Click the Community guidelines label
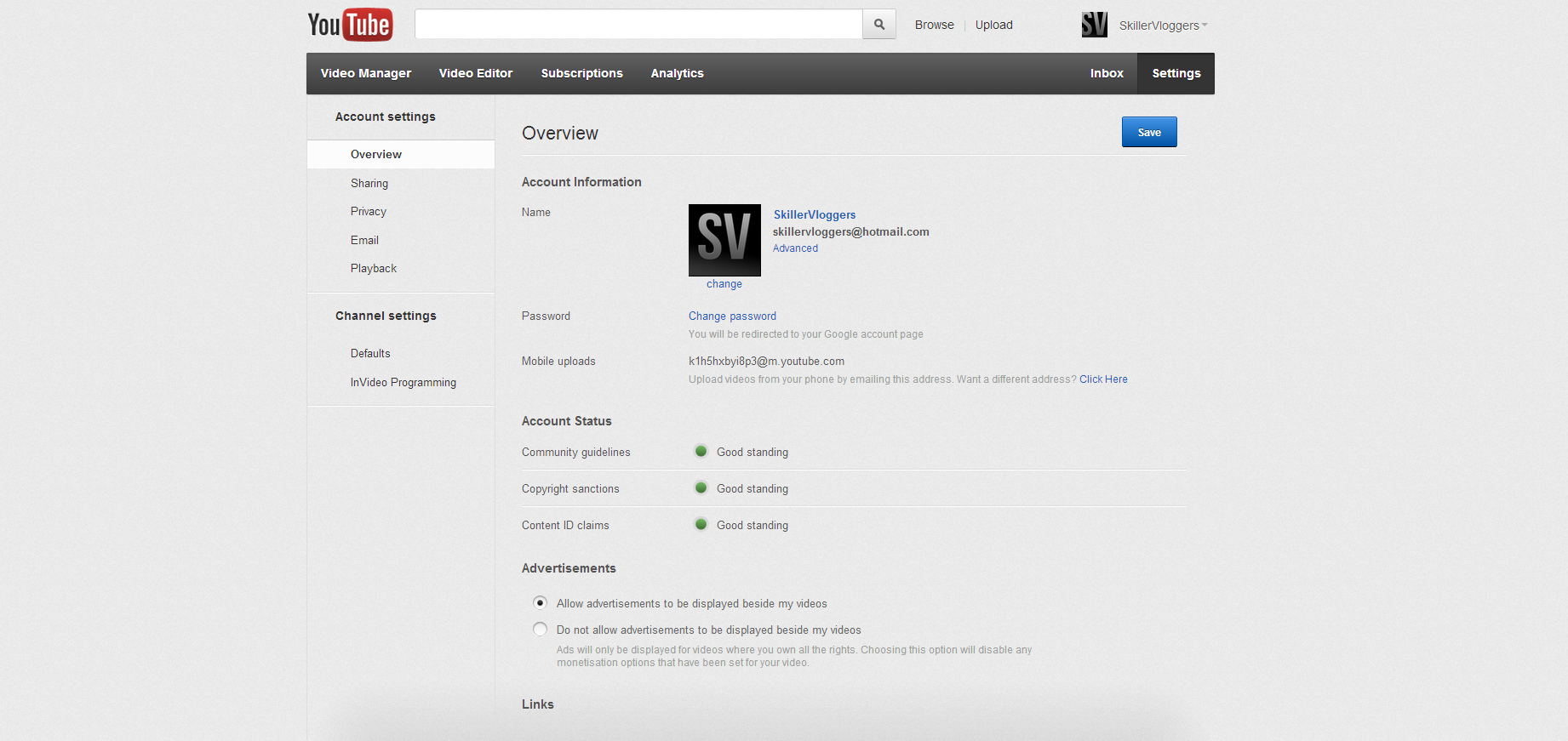The image size is (1568, 741). 576,452
